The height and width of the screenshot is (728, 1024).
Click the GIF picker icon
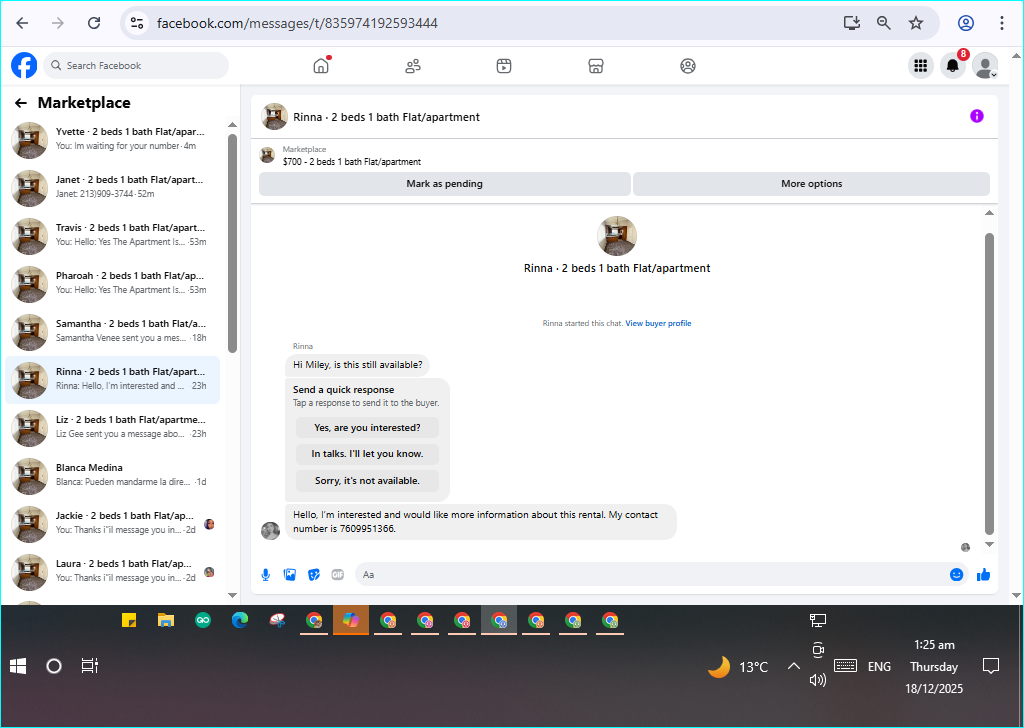pos(338,575)
